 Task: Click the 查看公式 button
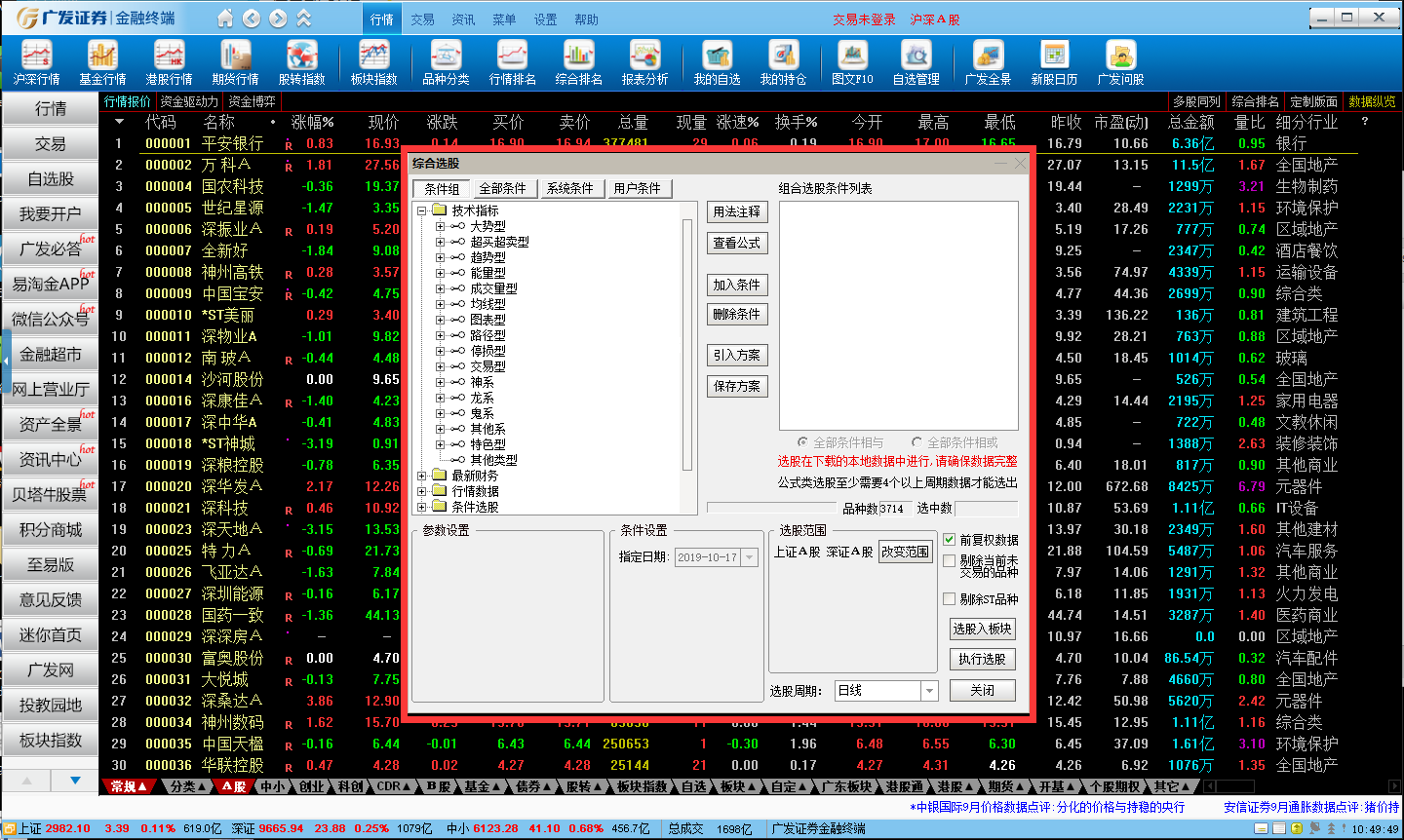[736, 243]
